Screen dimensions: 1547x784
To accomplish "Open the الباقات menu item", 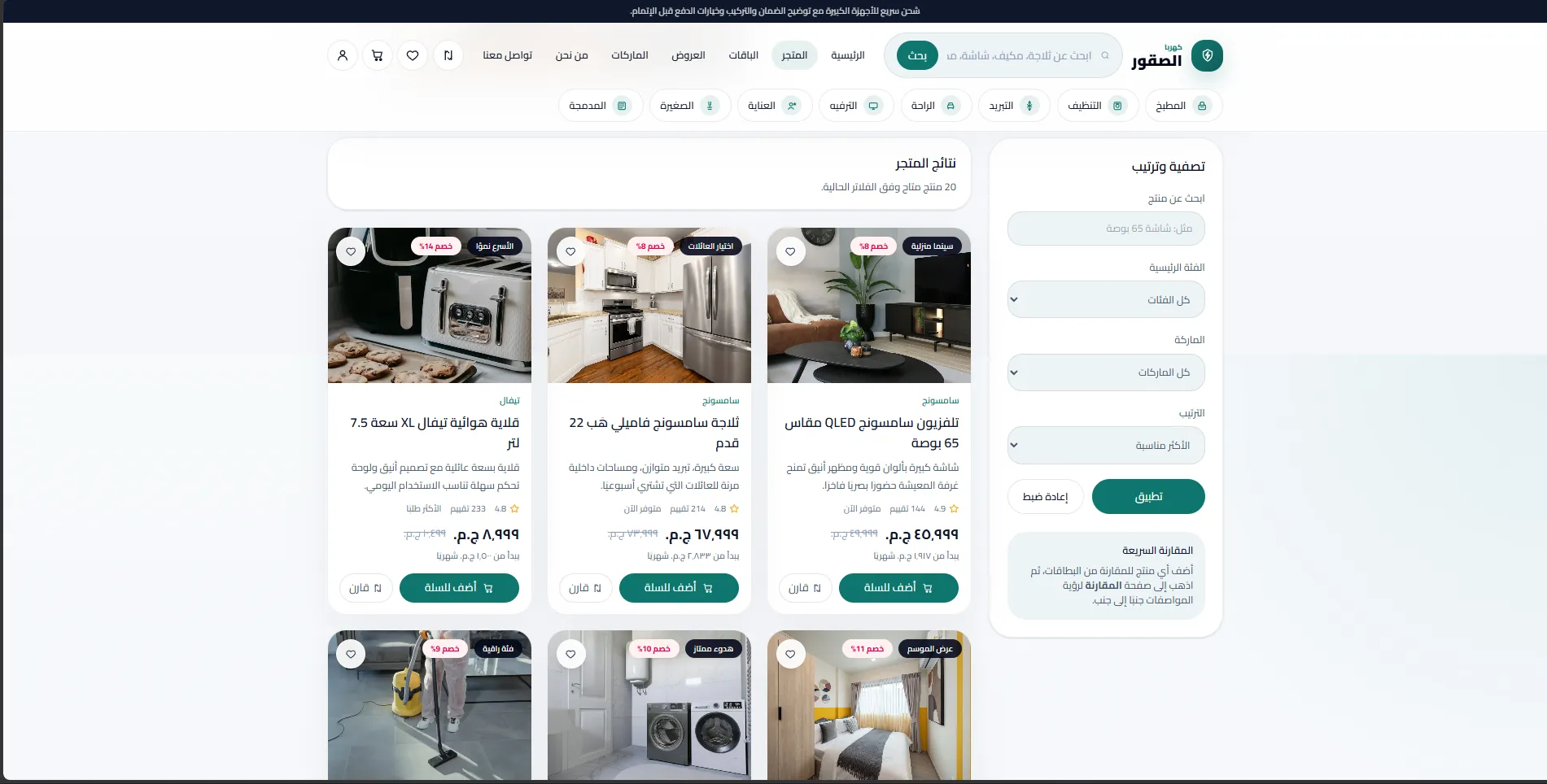I will pyautogui.click(x=743, y=55).
